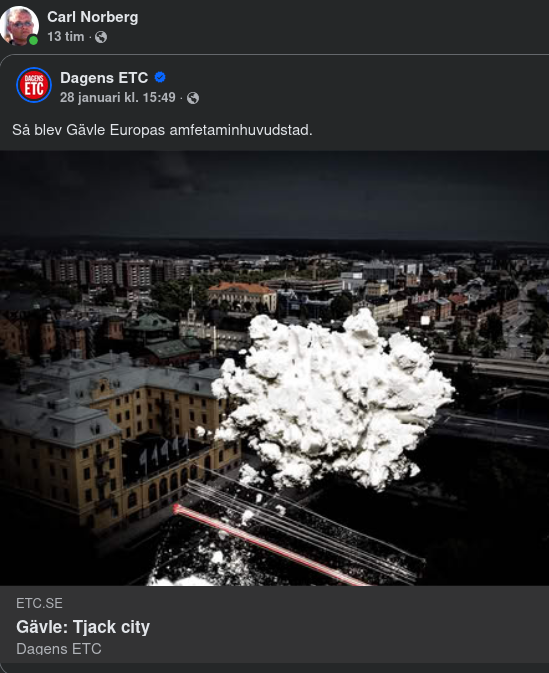
Task: Click the dark sky area of image
Action: (x=274, y=193)
